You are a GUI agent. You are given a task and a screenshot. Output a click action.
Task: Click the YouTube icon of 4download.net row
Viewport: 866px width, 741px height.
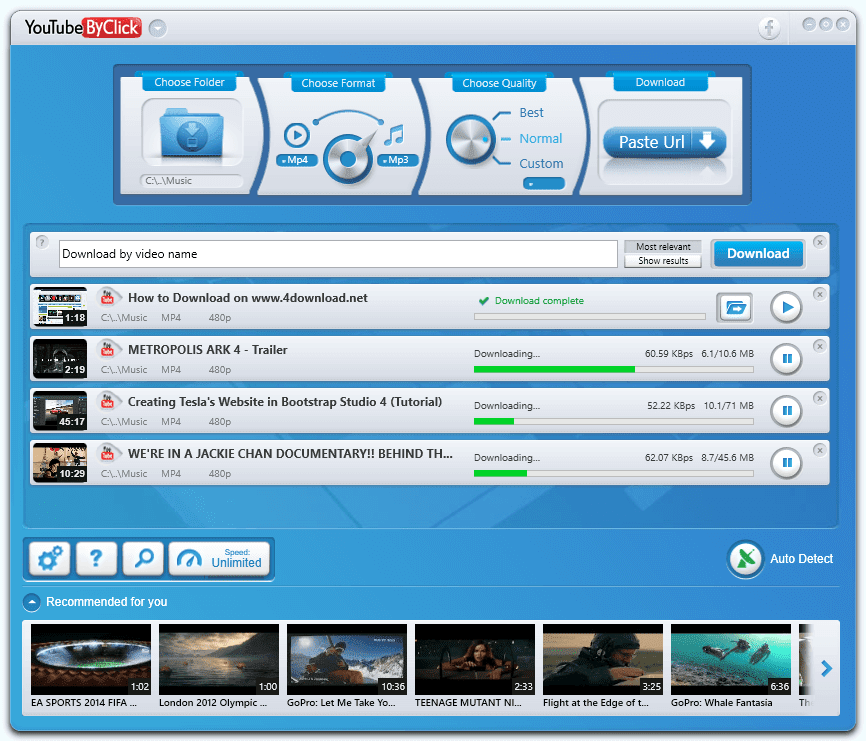click(107, 297)
